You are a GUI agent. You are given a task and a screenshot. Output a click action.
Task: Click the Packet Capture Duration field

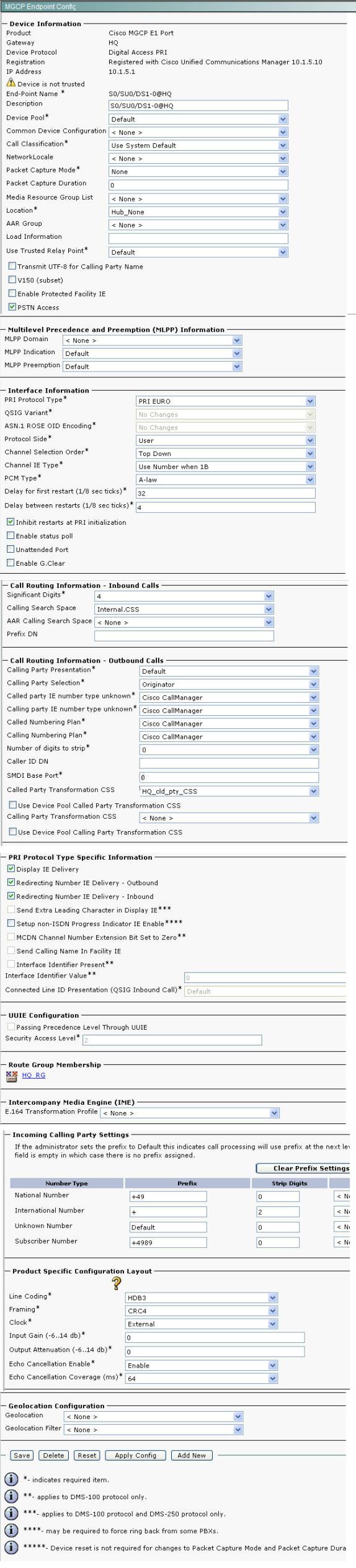click(198, 185)
